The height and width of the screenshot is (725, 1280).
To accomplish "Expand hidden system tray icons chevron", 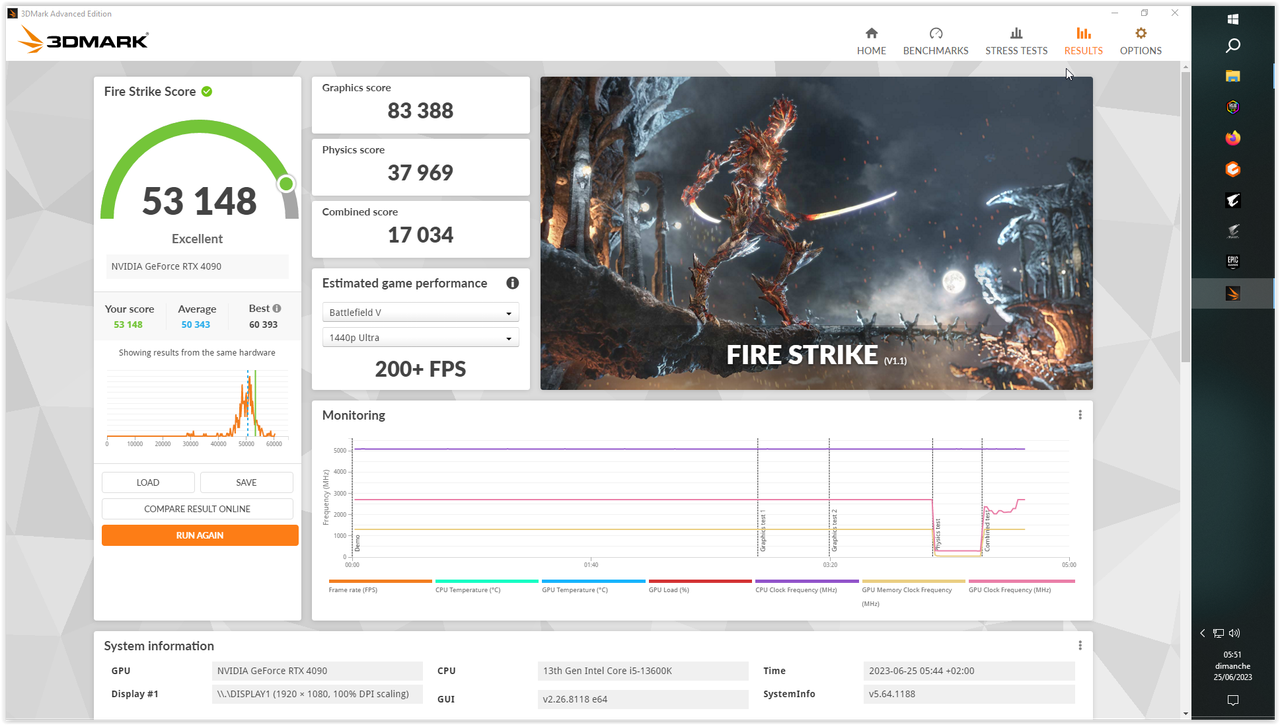I will [1203, 633].
